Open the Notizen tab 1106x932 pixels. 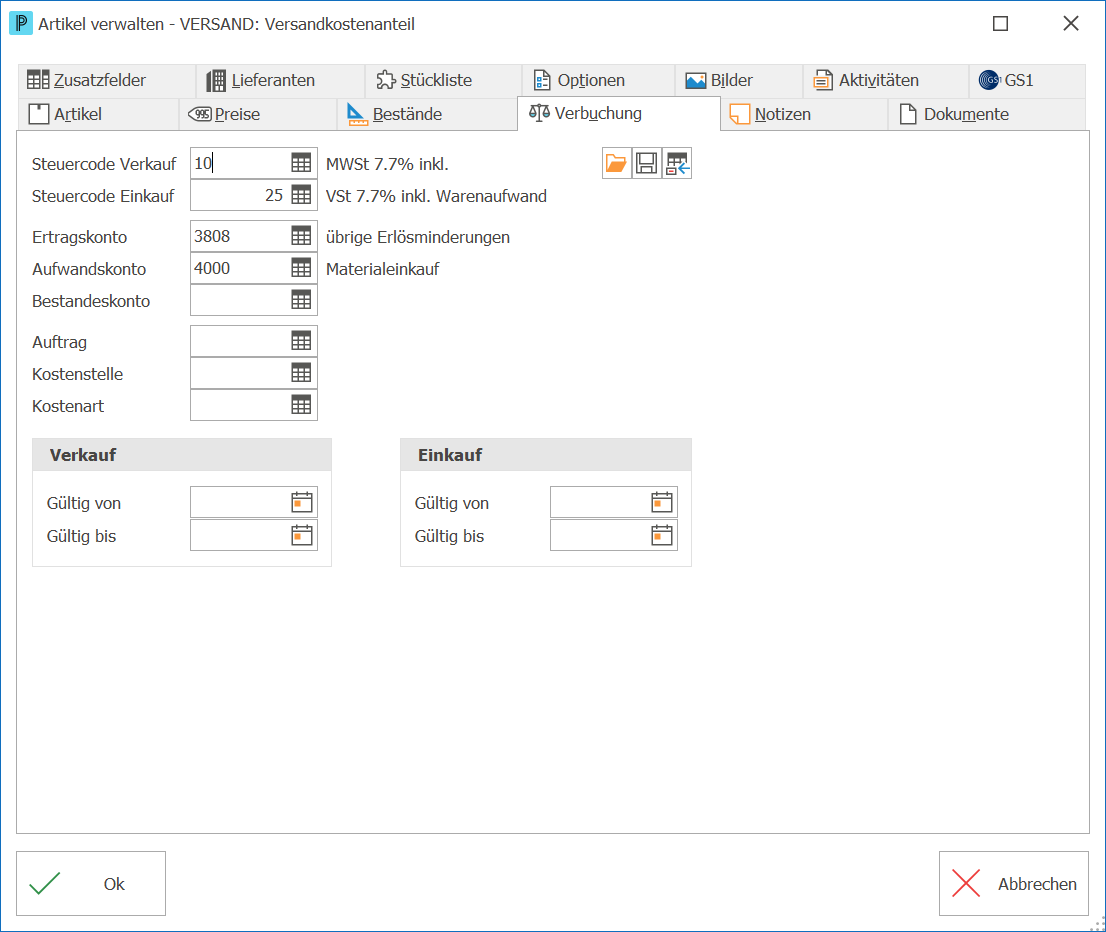click(x=803, y=114)
